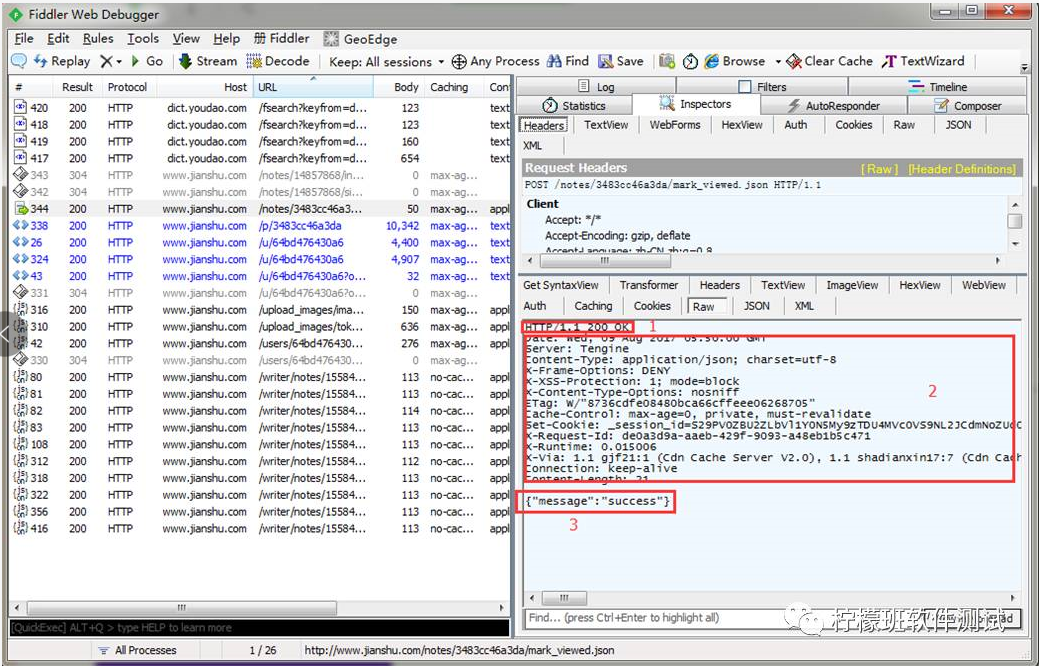Click the comment bubble toolbar icon
The image size is (1039, 666).
19,62
